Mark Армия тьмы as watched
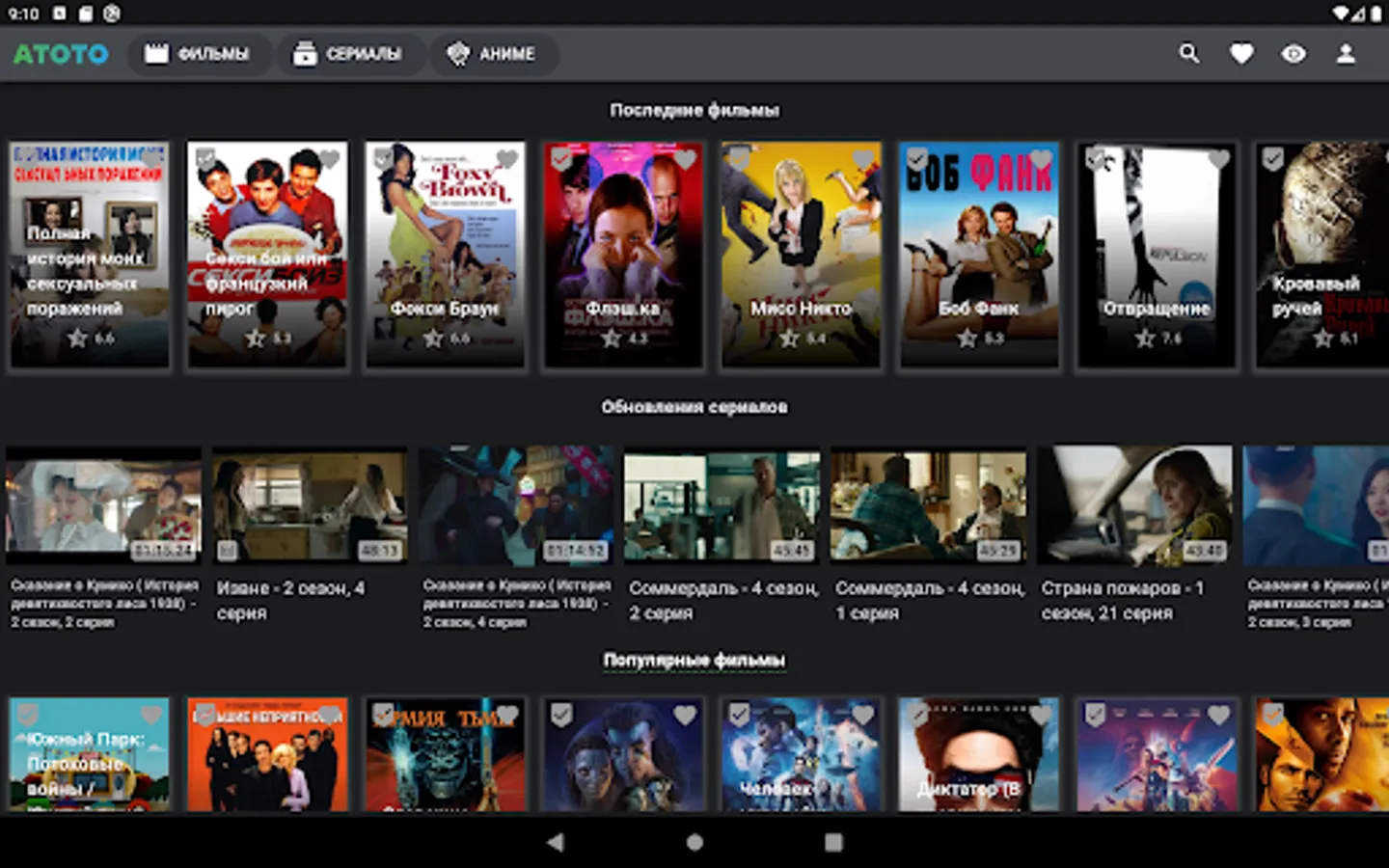 click(383, 715)
